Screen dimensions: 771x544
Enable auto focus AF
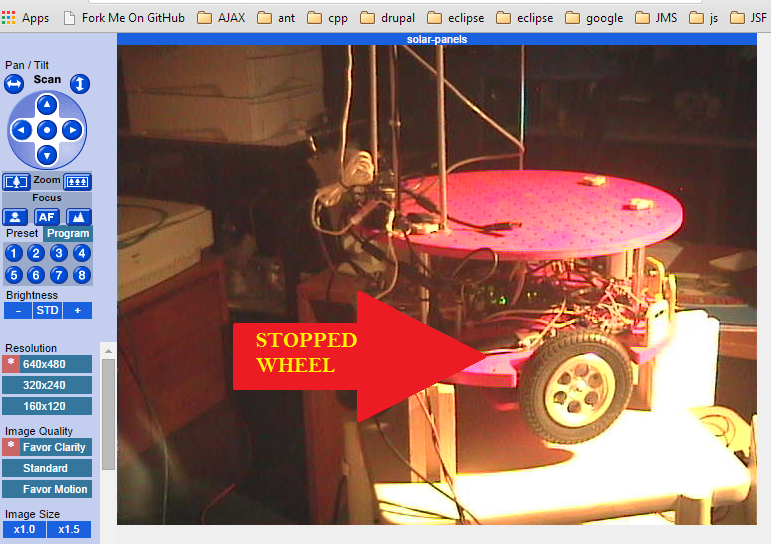pos(47,217)
